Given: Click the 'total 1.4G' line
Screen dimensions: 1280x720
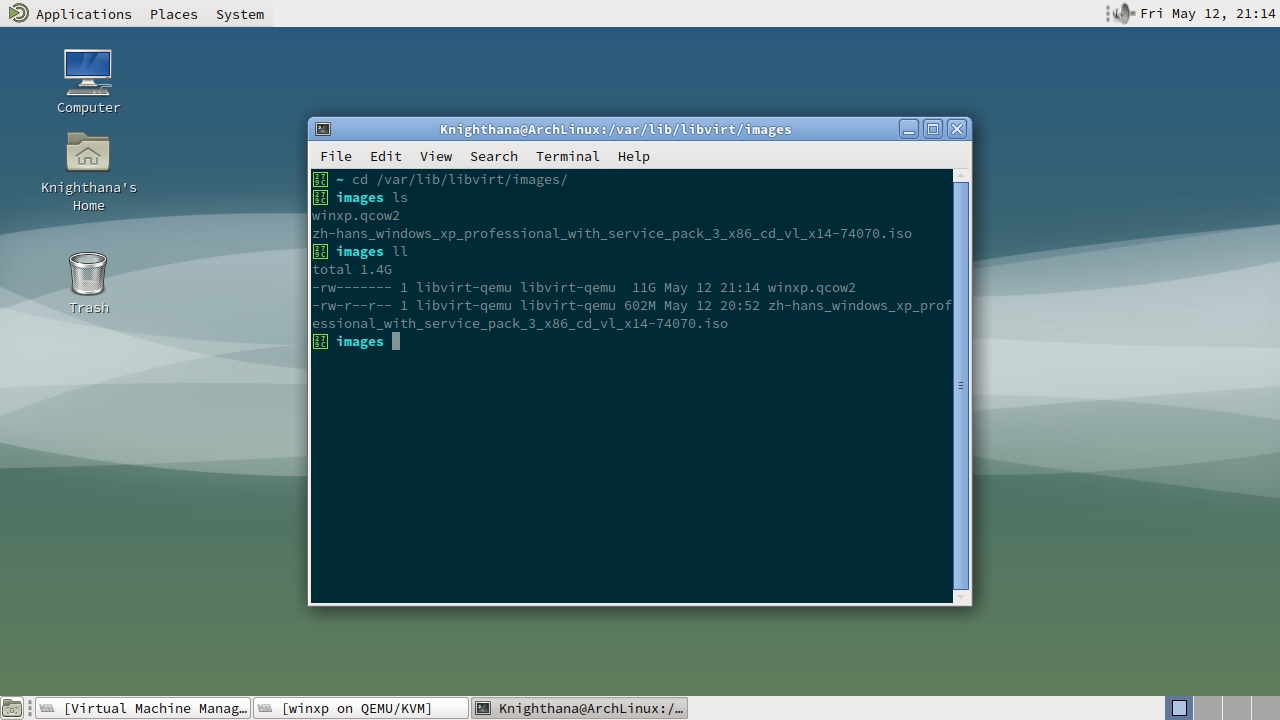Looking at the screenshot, I should click(x=352, y=270).
